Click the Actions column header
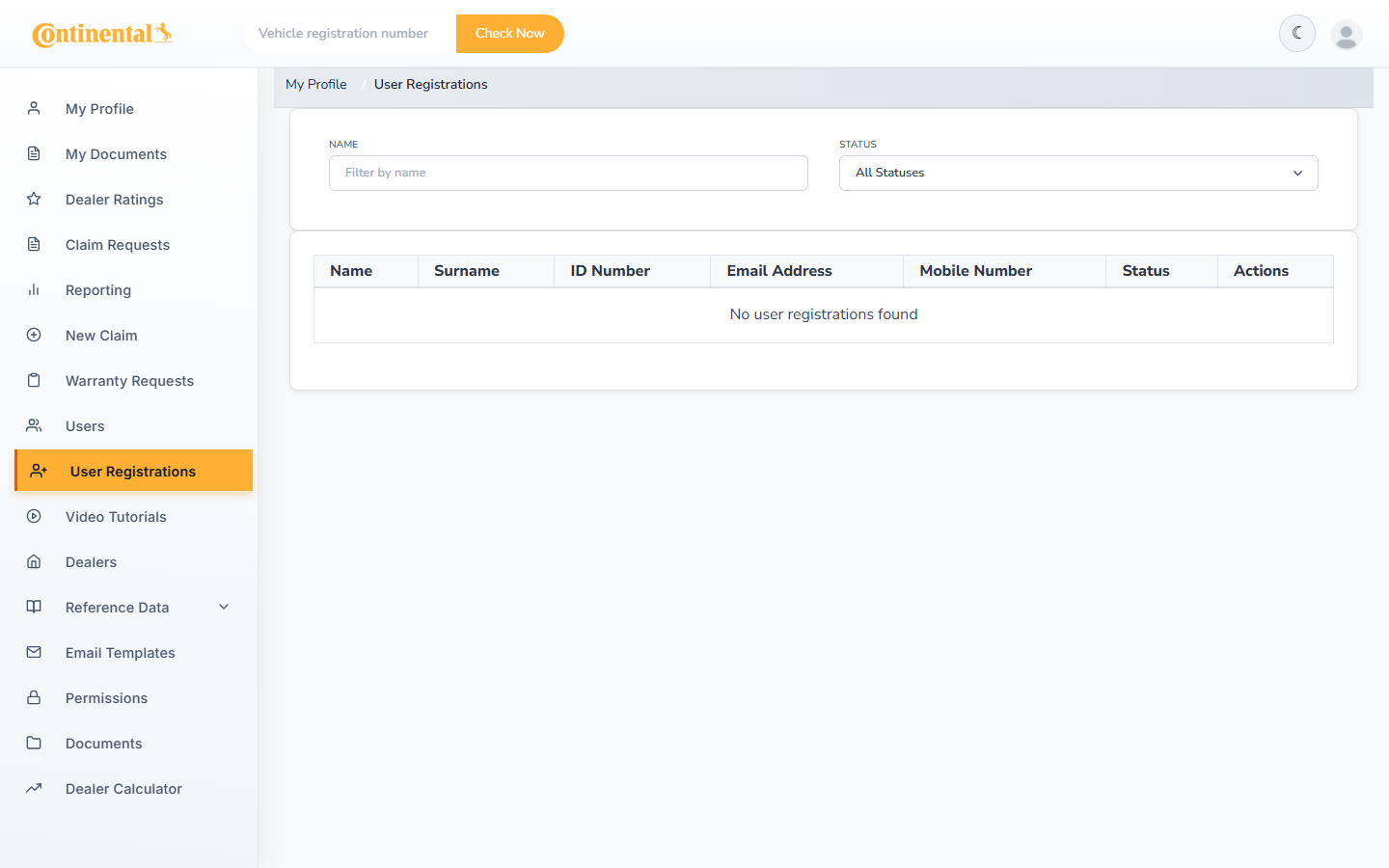The image size is (1389, 868). coord(1276,271)
